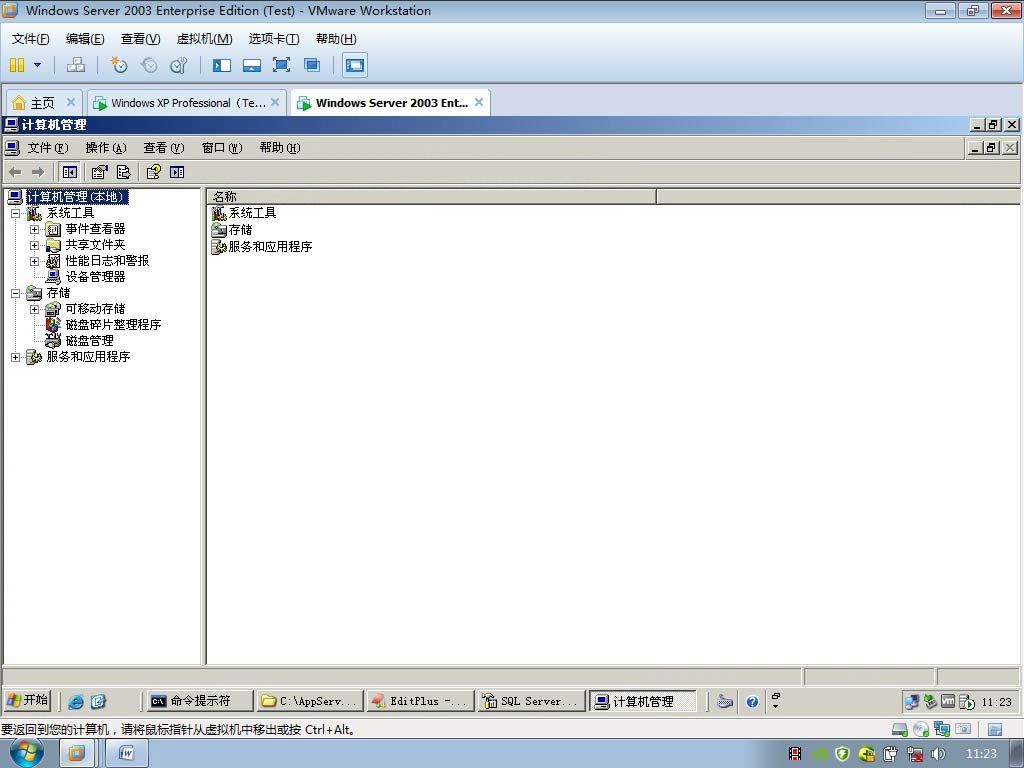The height and width of the screenshot is (768, 1024).
Task: Open the 操作(A) menu in 计算机管理
Action: coord(106,148)
